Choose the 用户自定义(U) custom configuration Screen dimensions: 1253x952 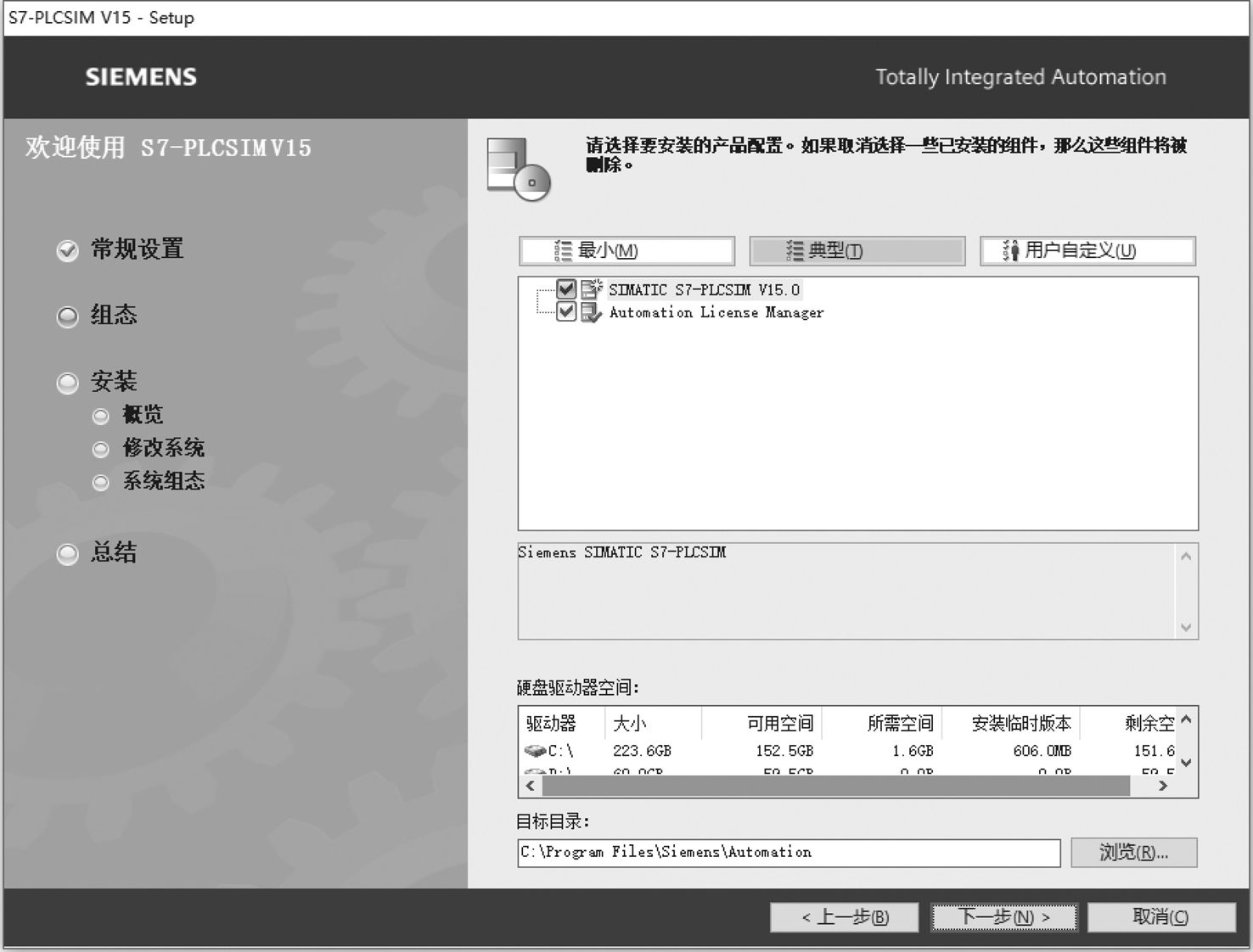[1088, 251]
